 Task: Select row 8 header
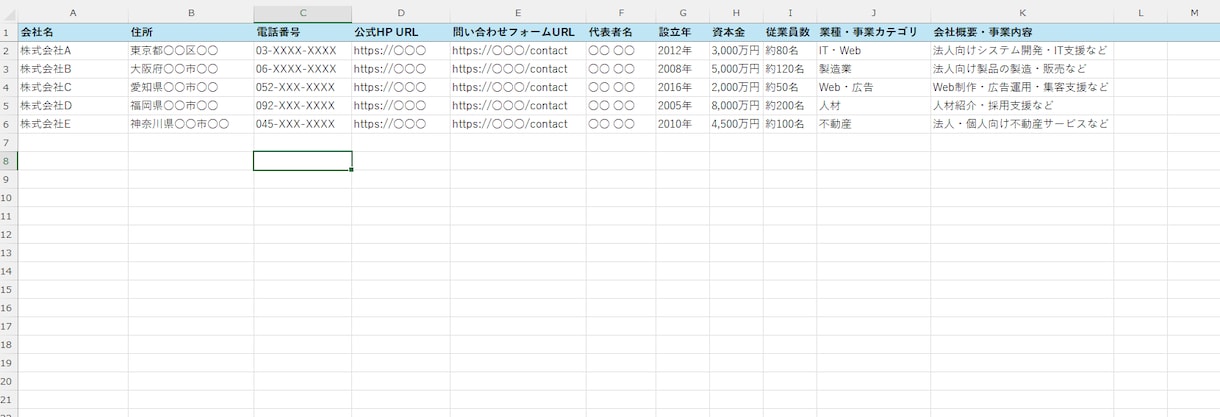tap(8, 161)
